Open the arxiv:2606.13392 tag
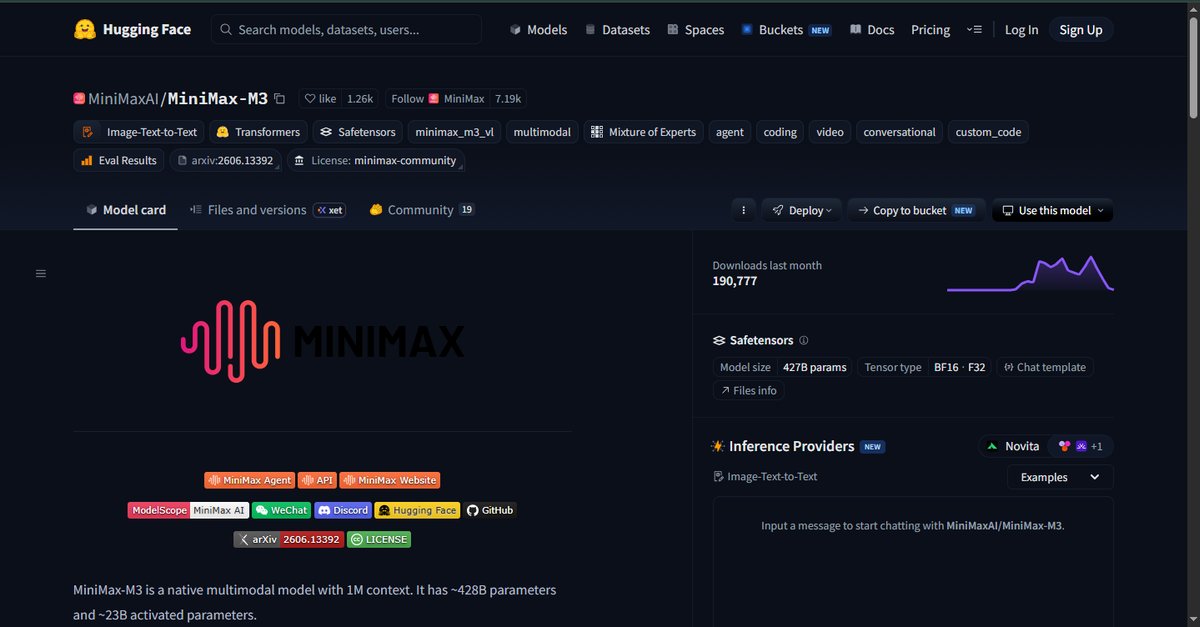The height and width of the screenshot is (627, 1200). pos(225,160)
